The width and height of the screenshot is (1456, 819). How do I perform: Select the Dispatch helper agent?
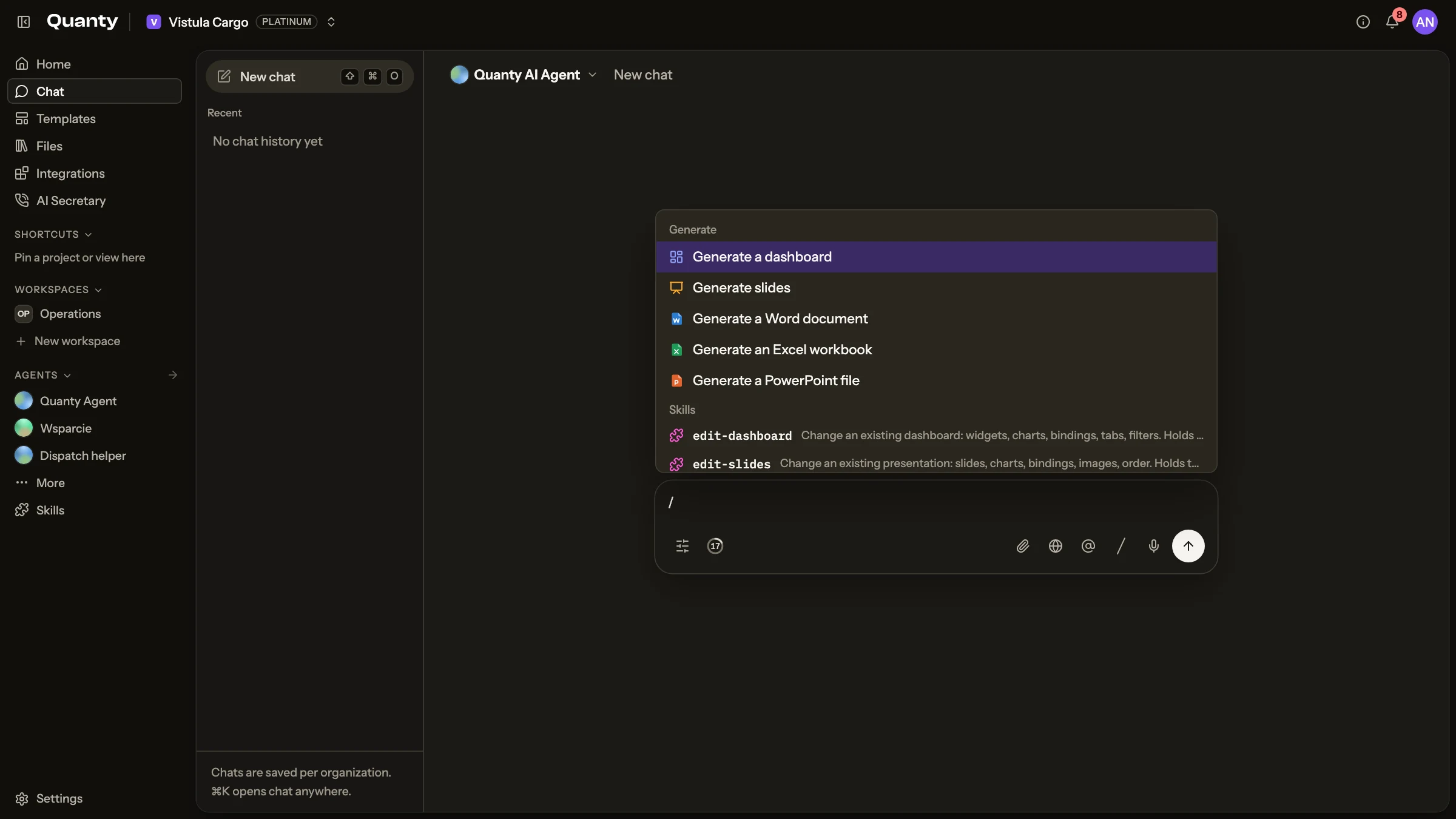(95, 455)
